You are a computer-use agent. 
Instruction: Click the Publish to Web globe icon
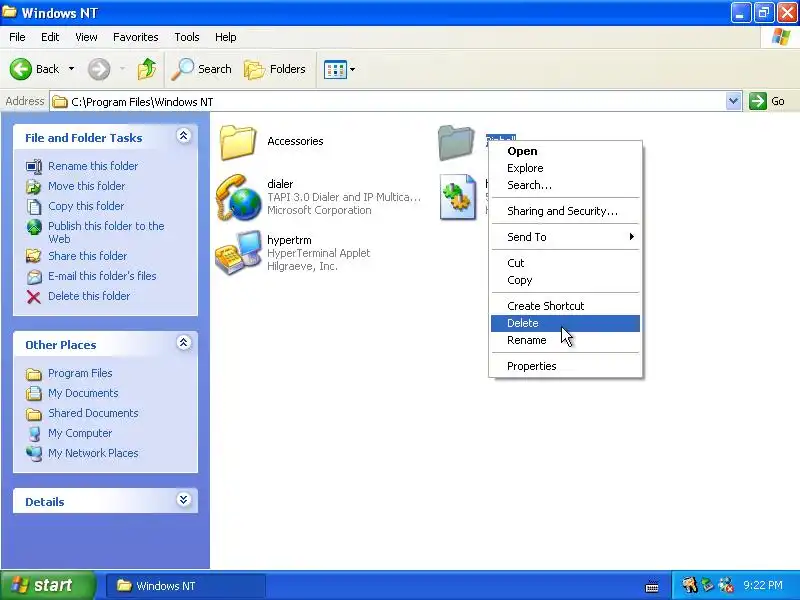(34, 227)
